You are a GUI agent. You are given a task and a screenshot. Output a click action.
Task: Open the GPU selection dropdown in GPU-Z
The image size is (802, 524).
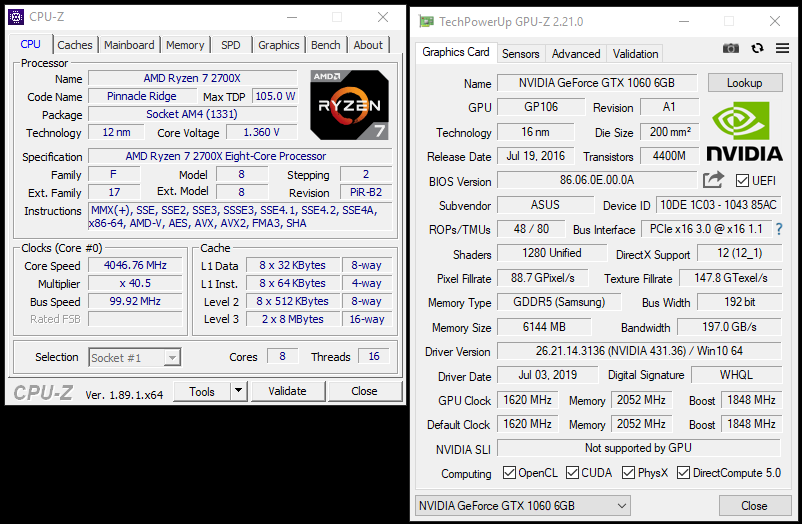pos(522,506)
